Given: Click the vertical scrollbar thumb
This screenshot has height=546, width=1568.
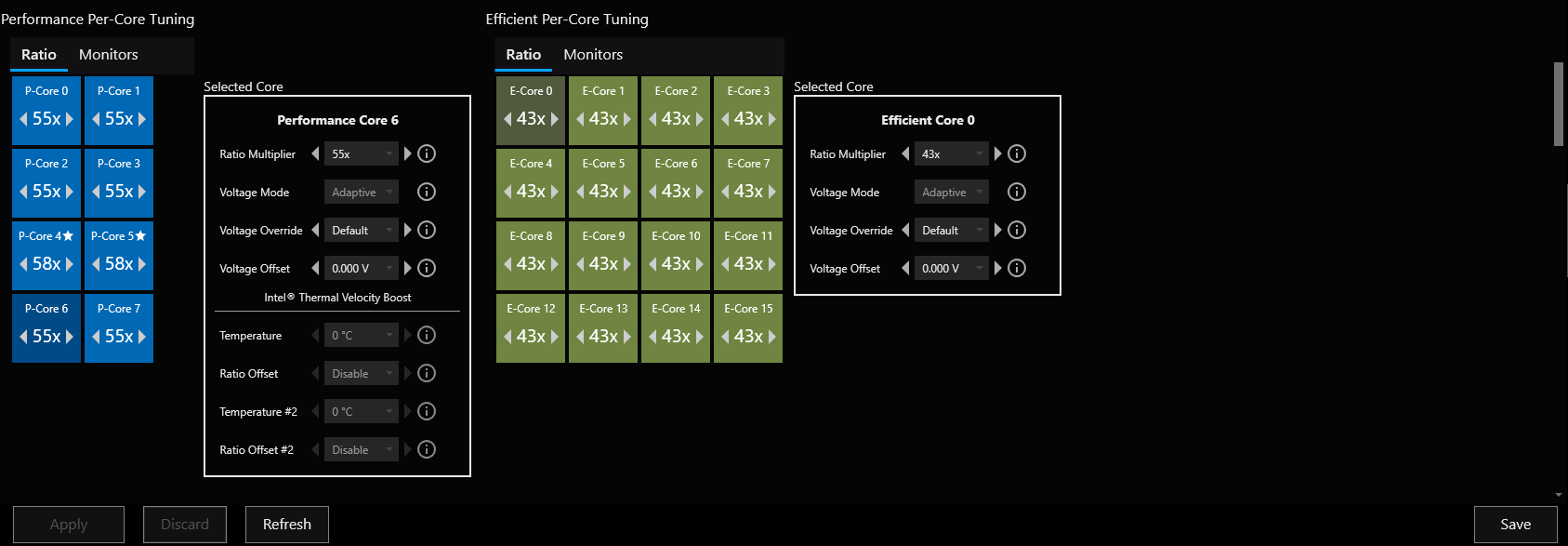Looking at the screenshot, I should [x=1559, y=104].
